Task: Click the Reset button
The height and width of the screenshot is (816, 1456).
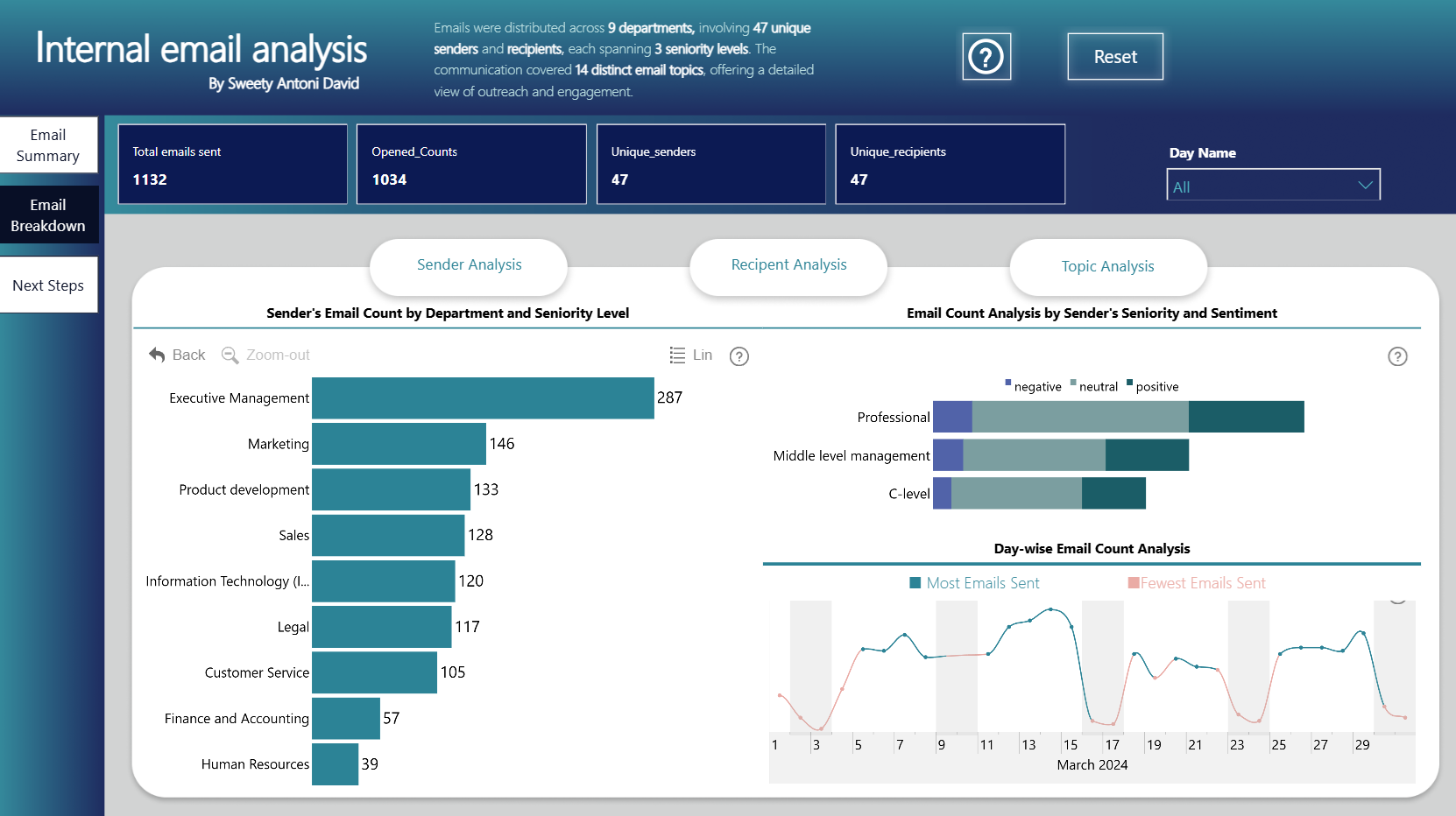Action: (1115, 57)
